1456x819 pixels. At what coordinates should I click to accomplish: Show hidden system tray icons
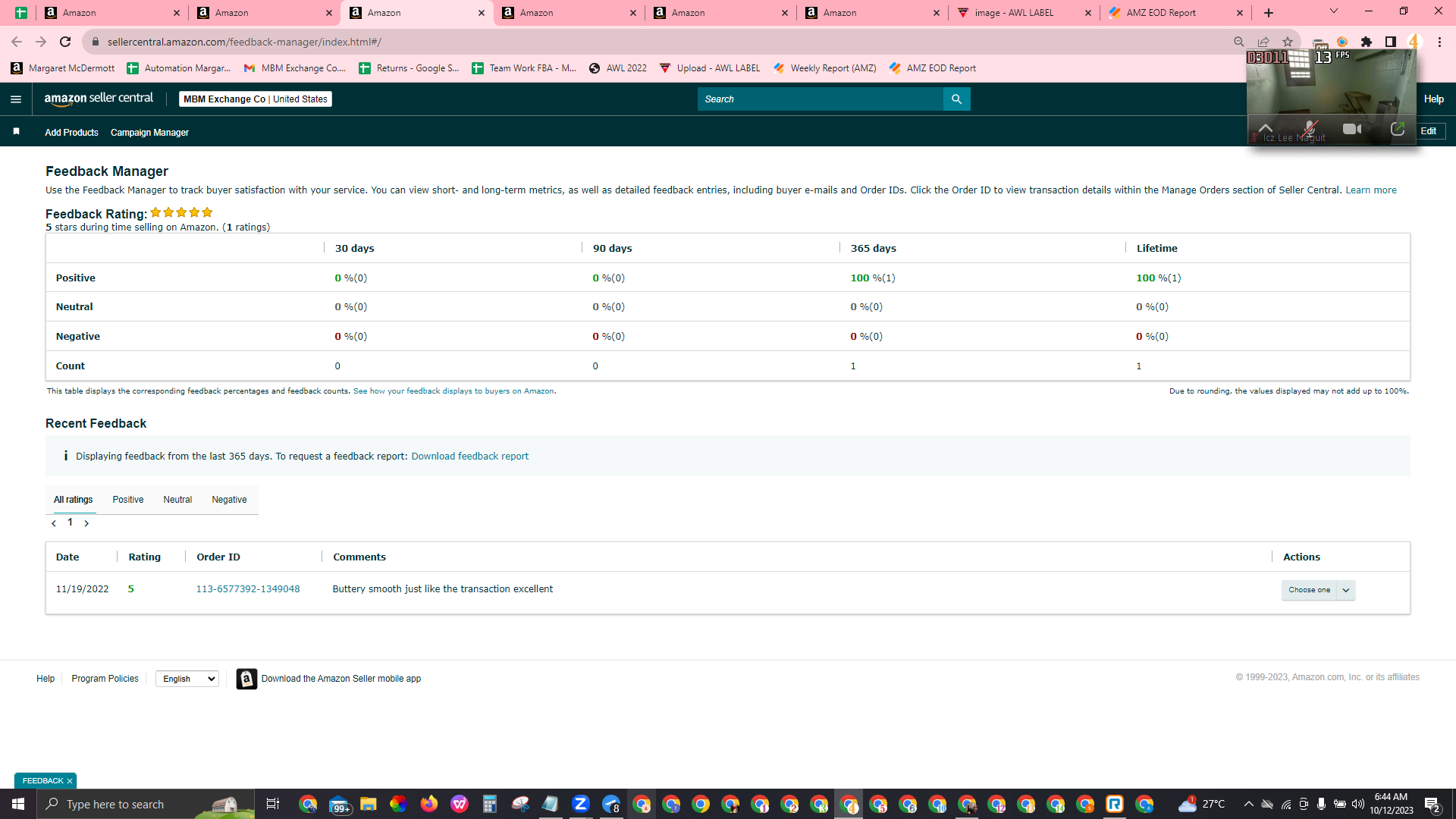1248,804
